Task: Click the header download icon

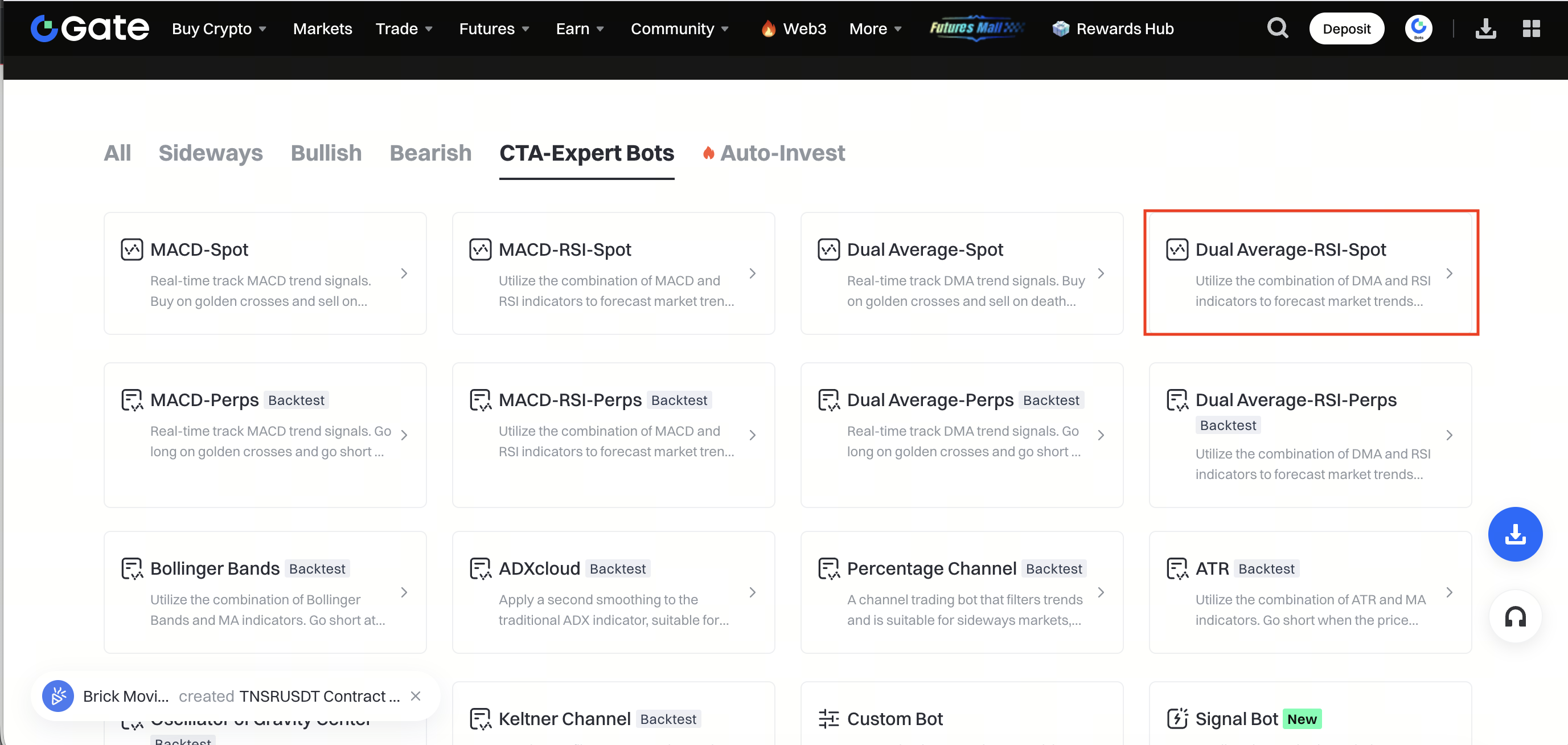Action: click(x=1485, y=28)
